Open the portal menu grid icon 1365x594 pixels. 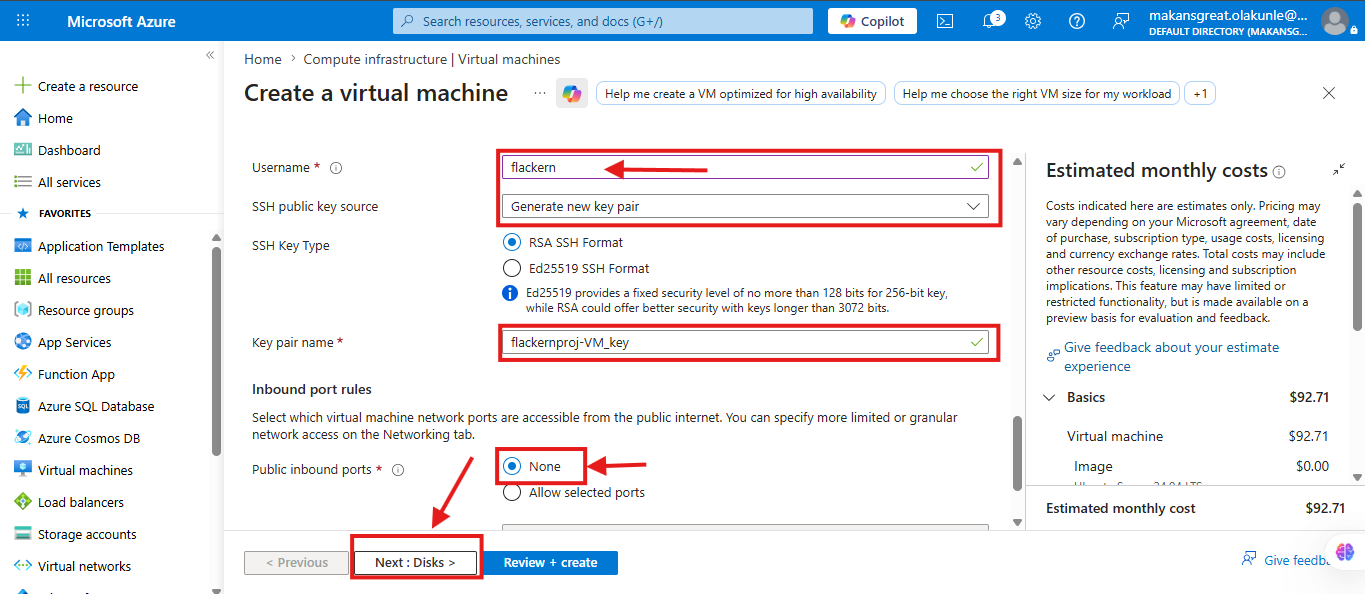[24, 21]
